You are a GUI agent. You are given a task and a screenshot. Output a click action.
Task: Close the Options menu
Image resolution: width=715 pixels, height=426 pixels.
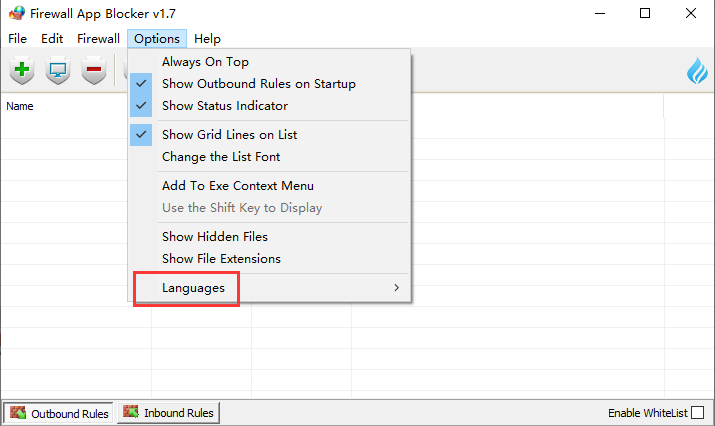click(157, 39)
